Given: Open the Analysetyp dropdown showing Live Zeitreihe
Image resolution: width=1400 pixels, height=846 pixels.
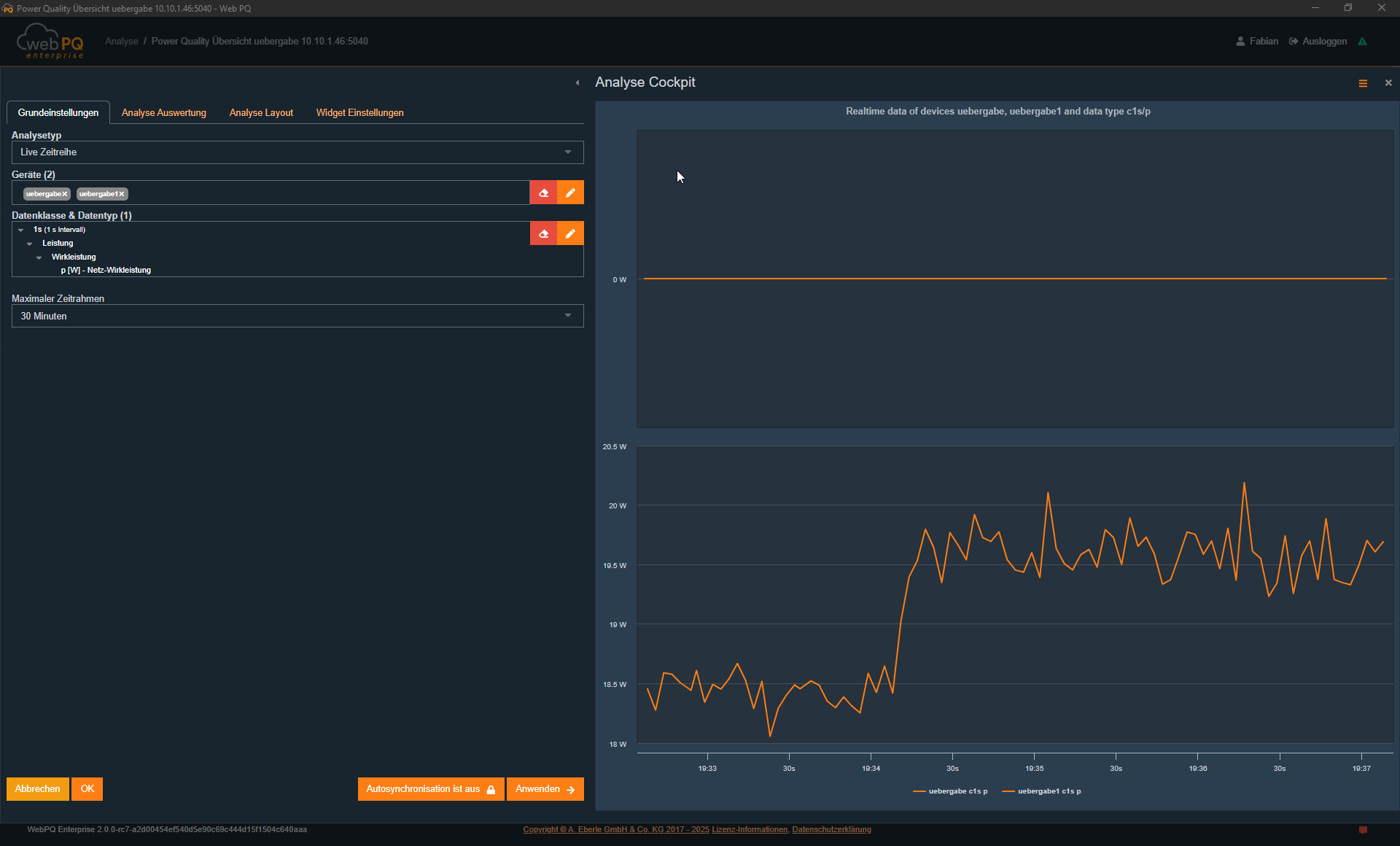Looking at the screenshot, I should pyautogui.click(x=297, y=152).
